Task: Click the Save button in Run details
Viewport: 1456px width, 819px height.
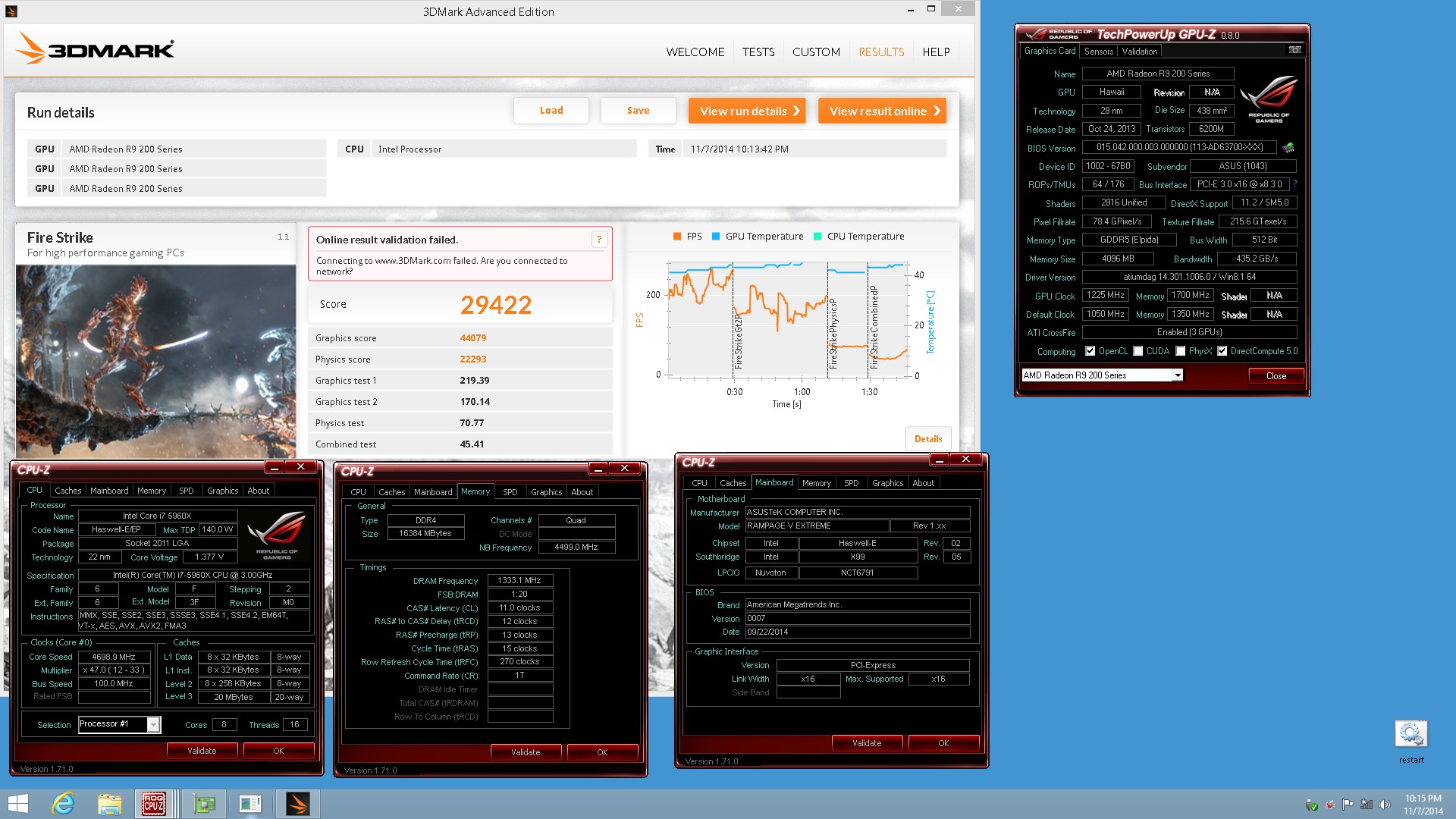Action: [638, 111]
